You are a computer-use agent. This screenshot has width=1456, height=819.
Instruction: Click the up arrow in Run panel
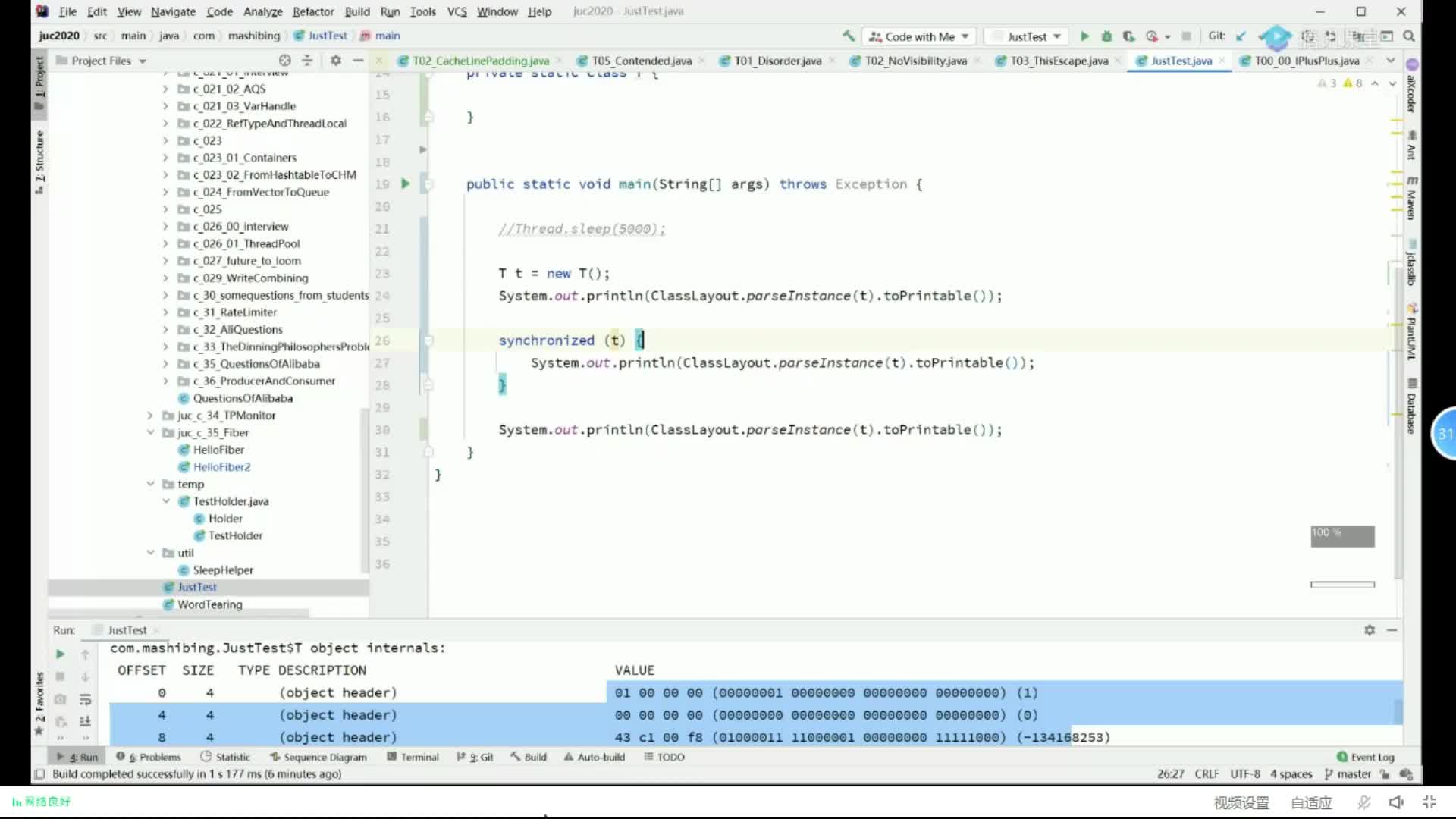coord(85,654)
